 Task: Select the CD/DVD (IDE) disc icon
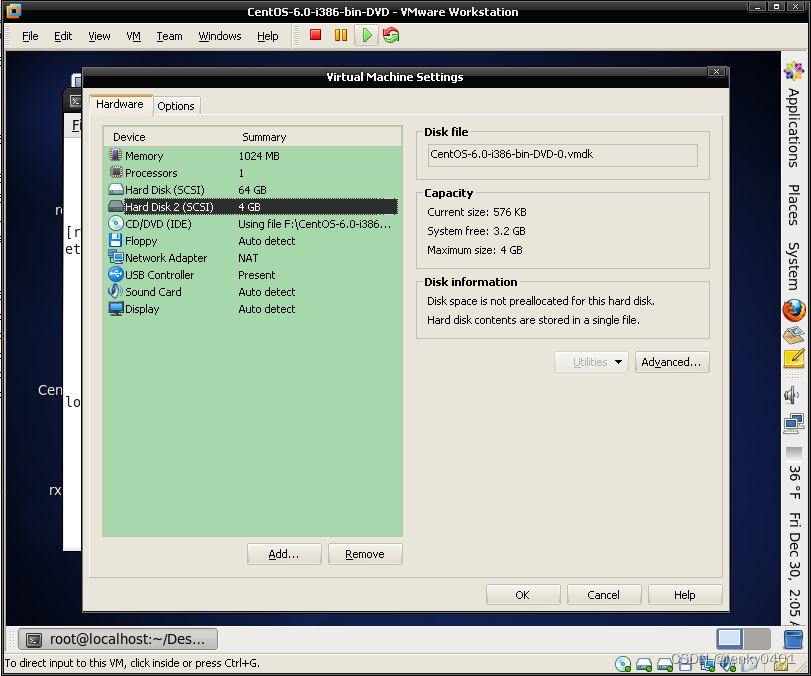[116, 223]
